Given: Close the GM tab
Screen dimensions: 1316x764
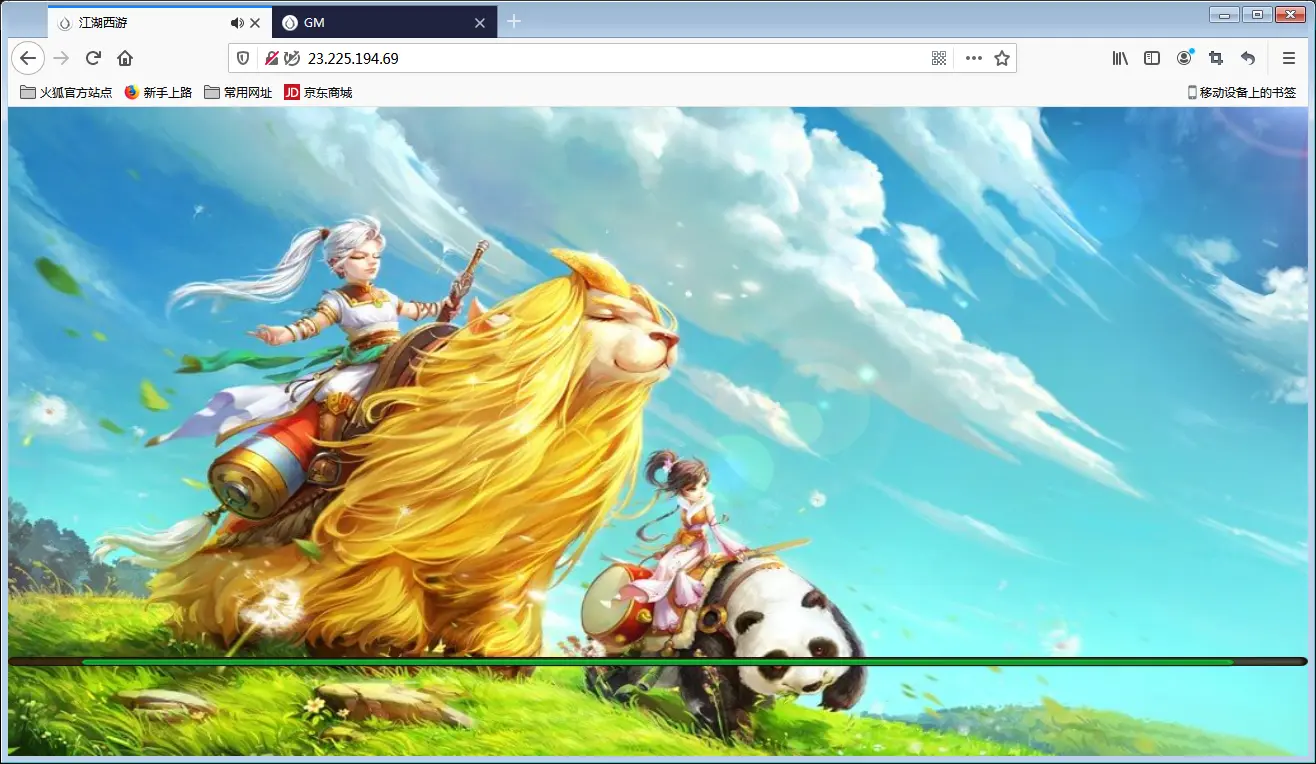Looking at the screenshot, I should tap(480, 22).
